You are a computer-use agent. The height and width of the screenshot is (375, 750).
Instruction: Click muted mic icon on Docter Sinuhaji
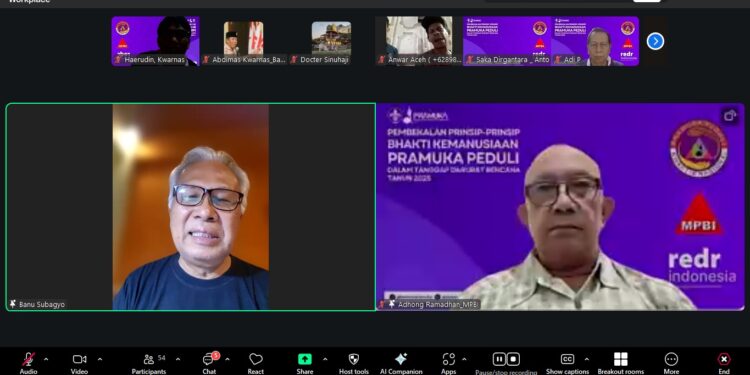[x=294, y=60]
